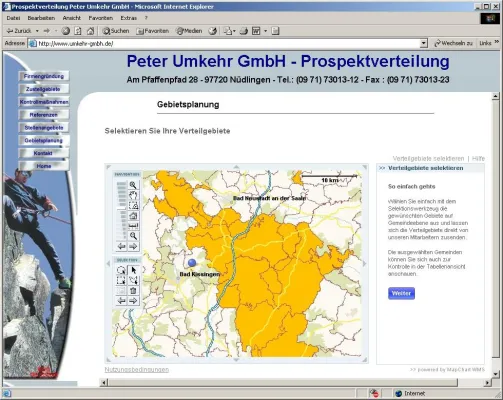Go to browser Home page icon
The height and width of the screenshot is (400, 503).
(x=90, y=31)
